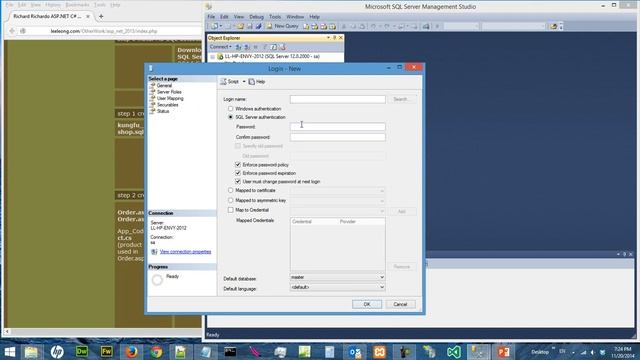Click View connection properties link

[x=185, y=252]
